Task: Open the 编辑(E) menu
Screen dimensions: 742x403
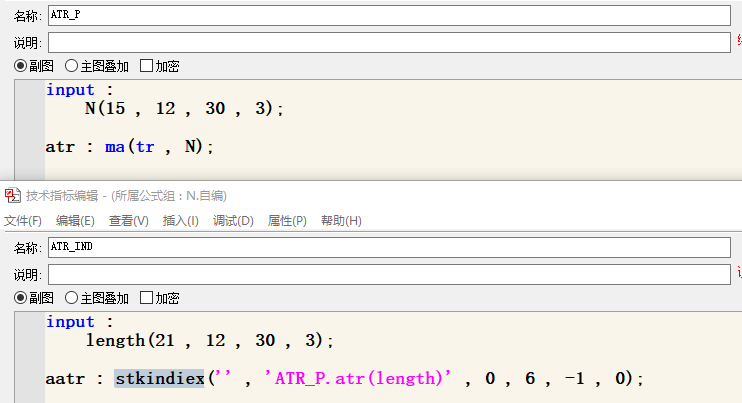Action: click(75, 221)
